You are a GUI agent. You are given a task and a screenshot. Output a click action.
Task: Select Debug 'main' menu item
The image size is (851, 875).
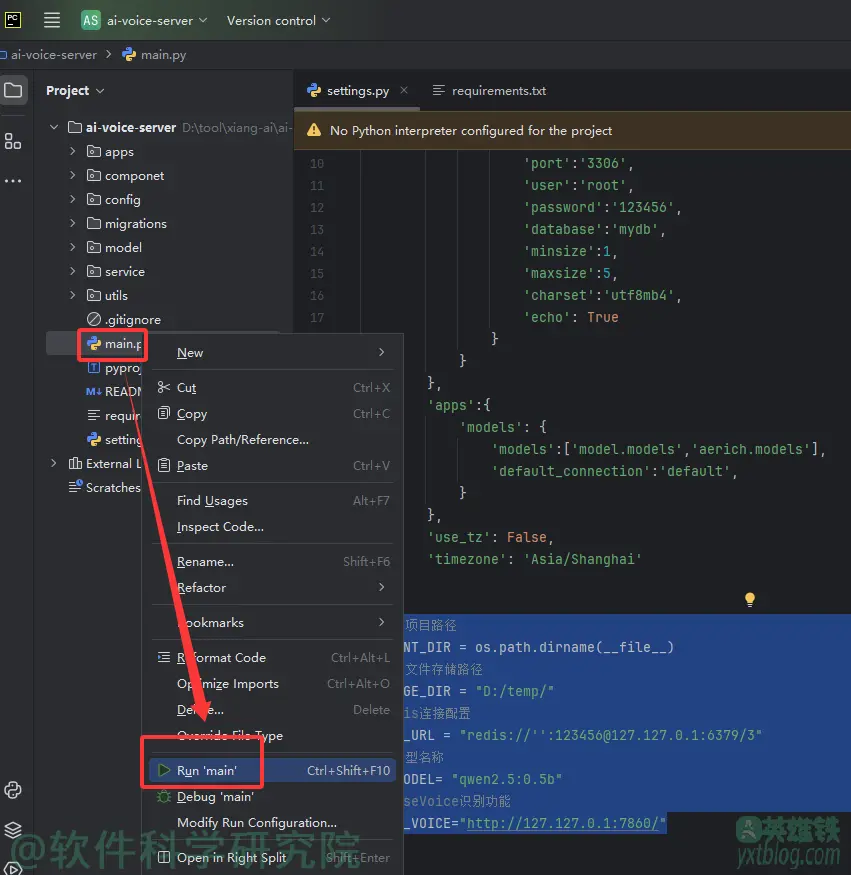[273, 797]
